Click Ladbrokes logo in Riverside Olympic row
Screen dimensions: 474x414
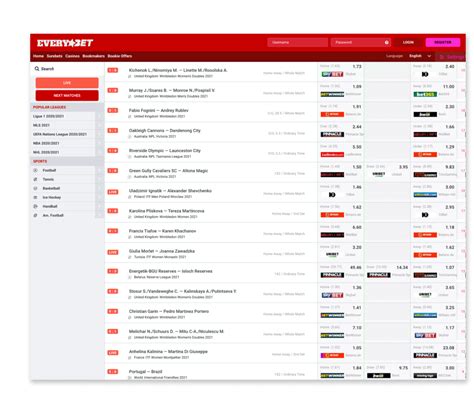tap(332, 155)
